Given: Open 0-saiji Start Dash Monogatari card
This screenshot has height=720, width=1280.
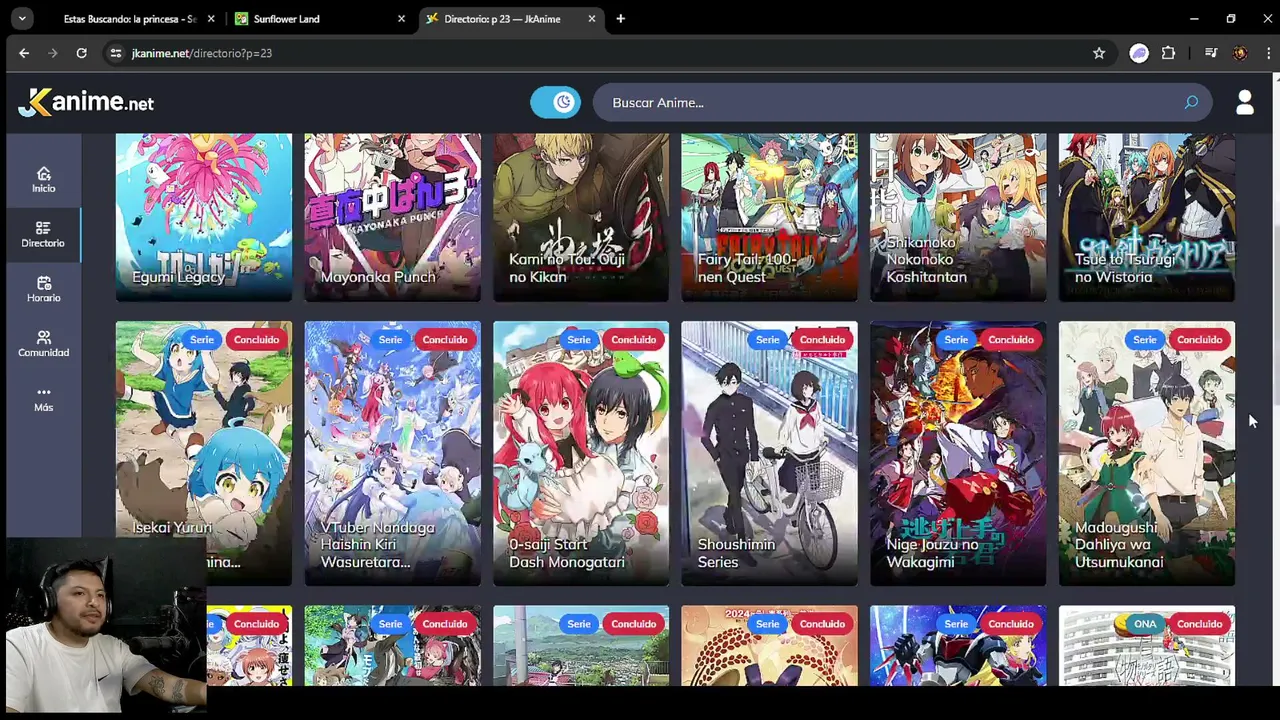Looking at the screenshot, I should [581, 453].
